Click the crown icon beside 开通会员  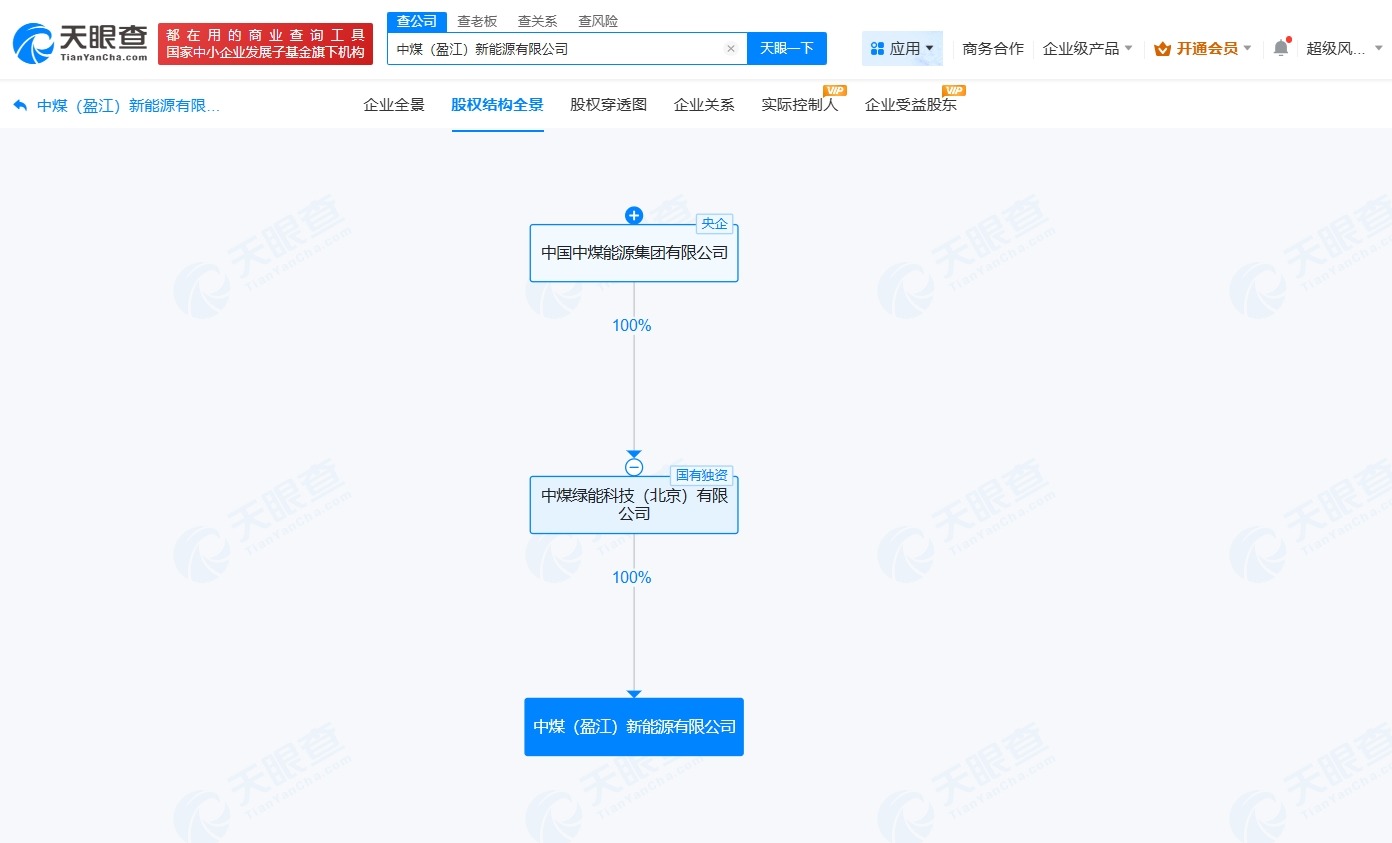1160,48
